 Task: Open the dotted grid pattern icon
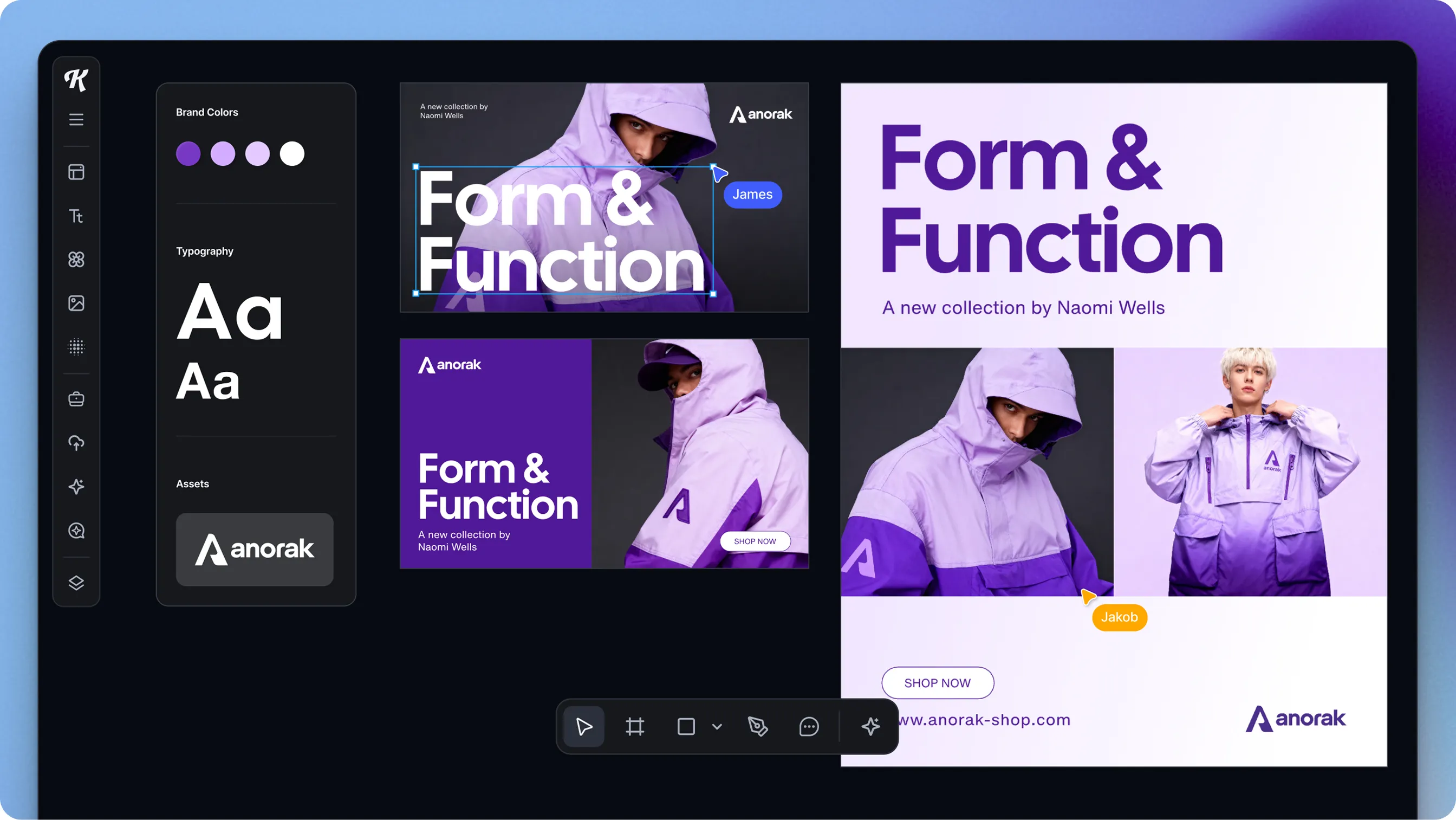tap(76, 347)
